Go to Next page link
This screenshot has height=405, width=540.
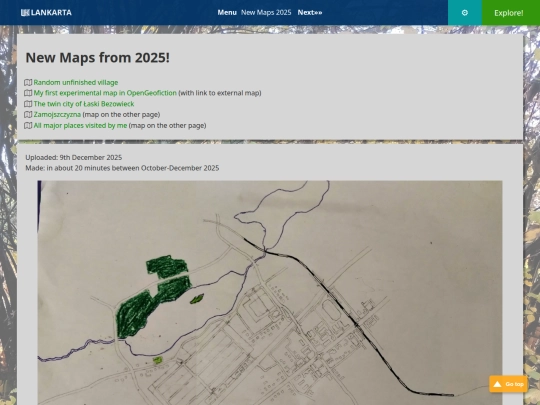(x=310, y=12)
